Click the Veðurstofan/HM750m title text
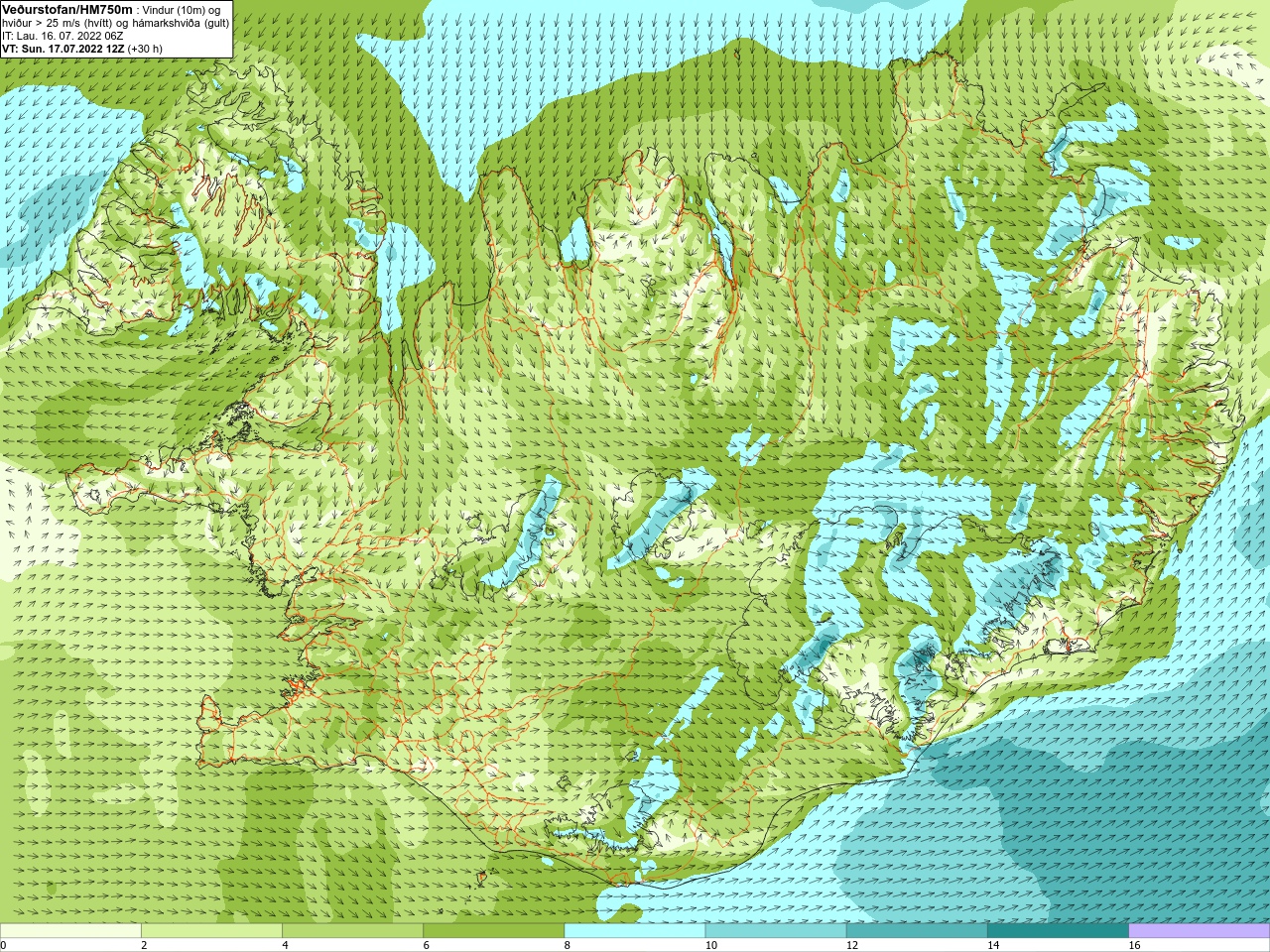1270x952 pixels. tap(67, 9)
